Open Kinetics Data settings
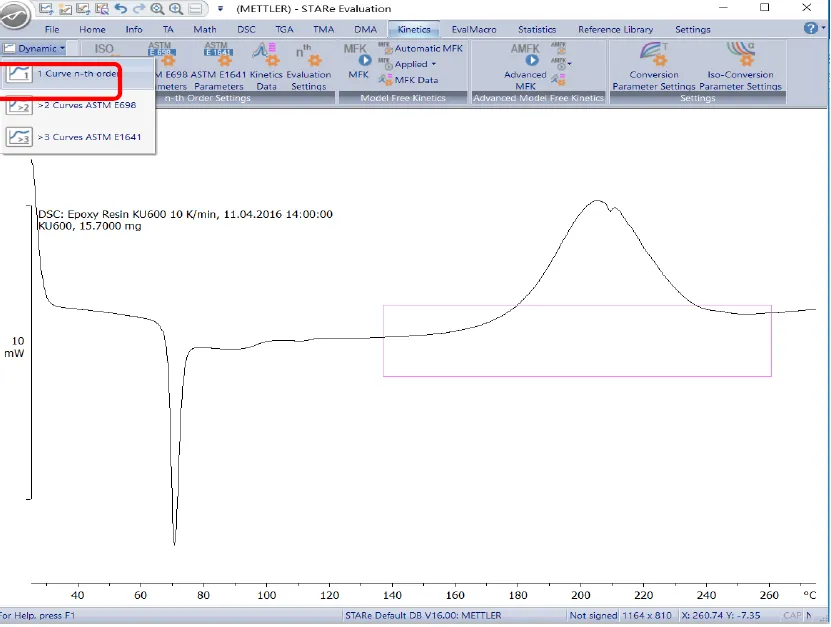Screen dimensions: 831x627 (266, 66)
